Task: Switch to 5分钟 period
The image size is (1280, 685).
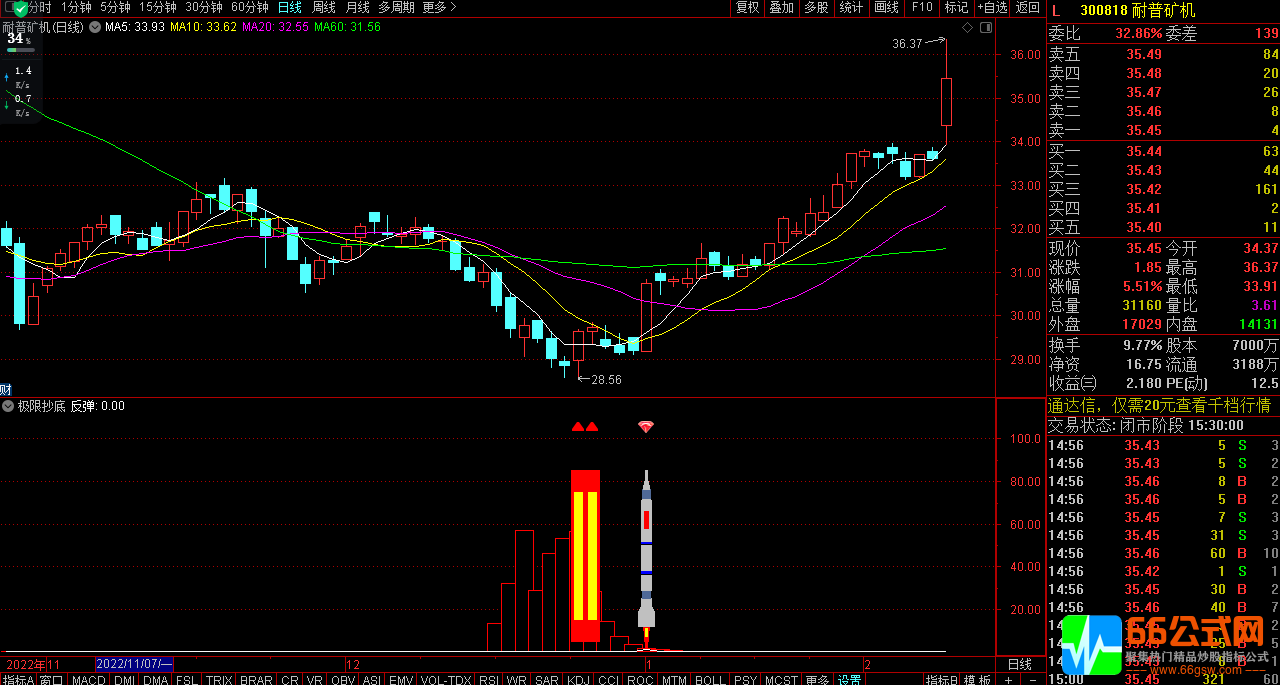Action: [x=115, y=7]
